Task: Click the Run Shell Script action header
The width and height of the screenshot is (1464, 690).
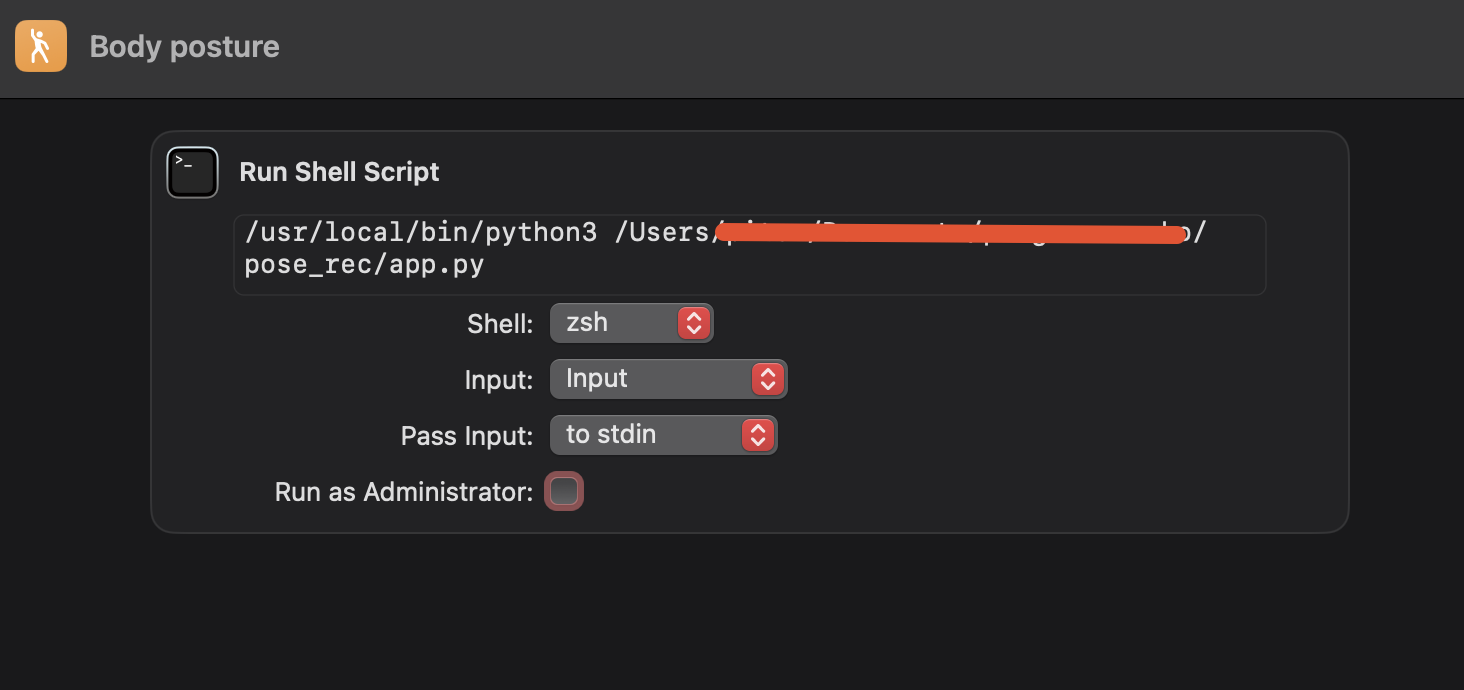Action: pyautogui.click(x=339, y=171)
